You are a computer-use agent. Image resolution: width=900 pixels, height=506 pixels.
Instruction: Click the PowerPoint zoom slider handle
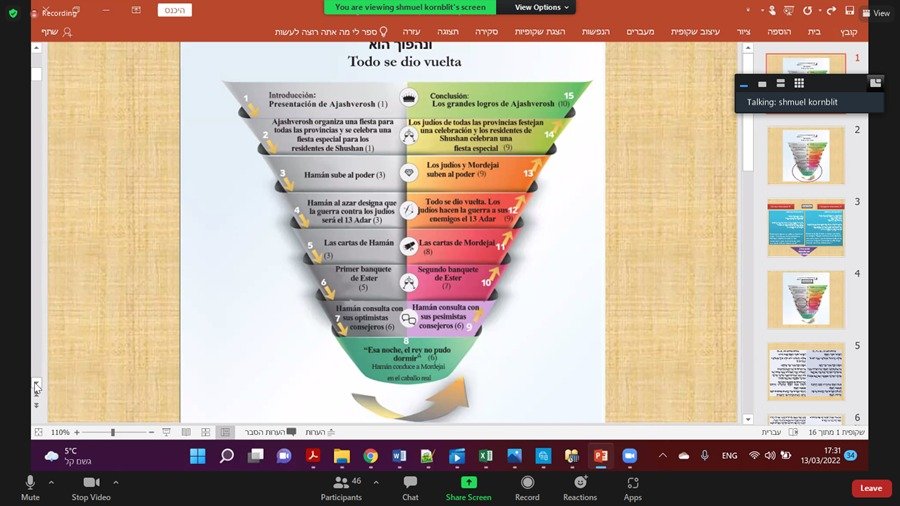pos(113,432)
